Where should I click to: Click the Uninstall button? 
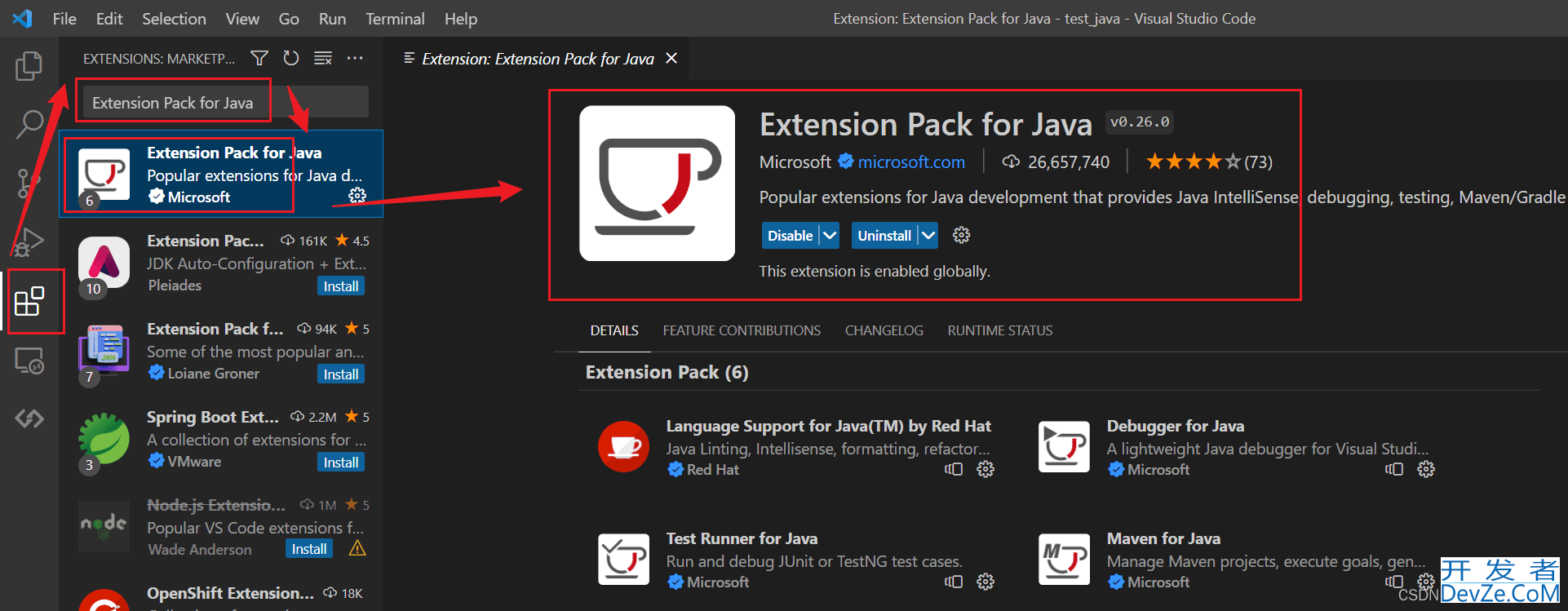pyautogui.click(x=884, y=235)
